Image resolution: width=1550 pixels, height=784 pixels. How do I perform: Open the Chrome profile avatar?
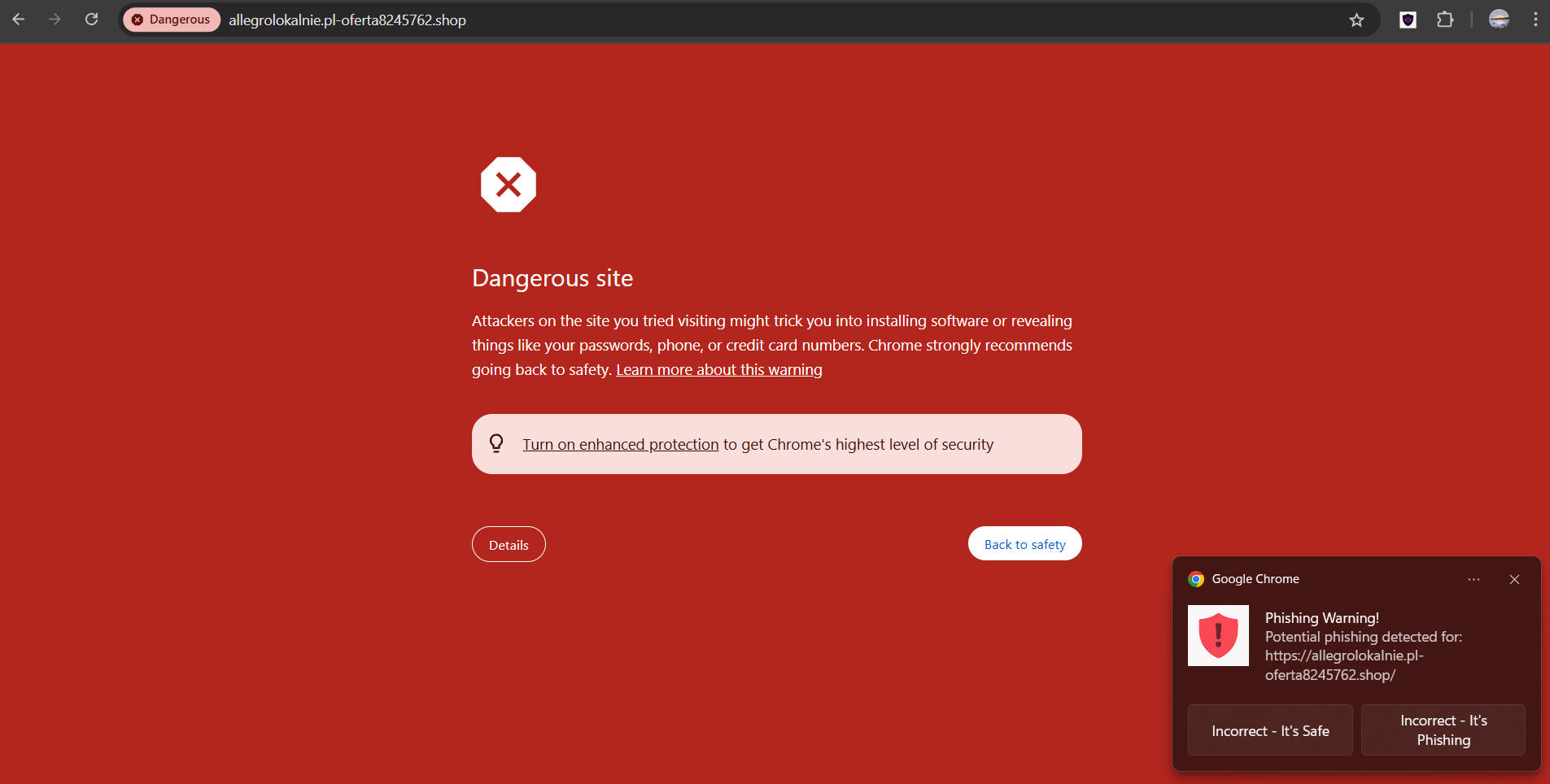tap(1499, 20)
